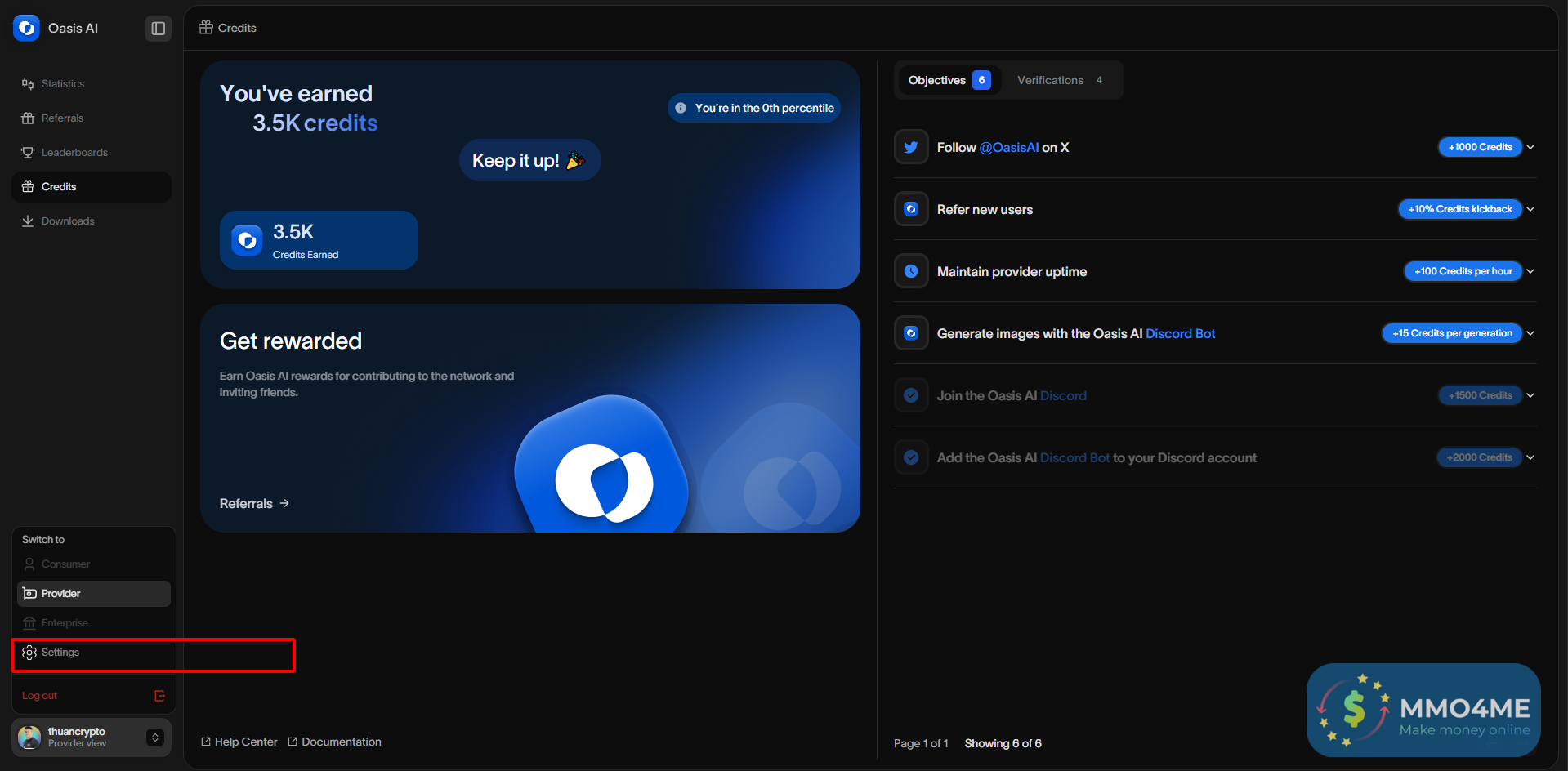The width and height of the screenshot is (1568, 771).
Task: Click the +1500 Credits badge
Action: [x=1481, y=395]
